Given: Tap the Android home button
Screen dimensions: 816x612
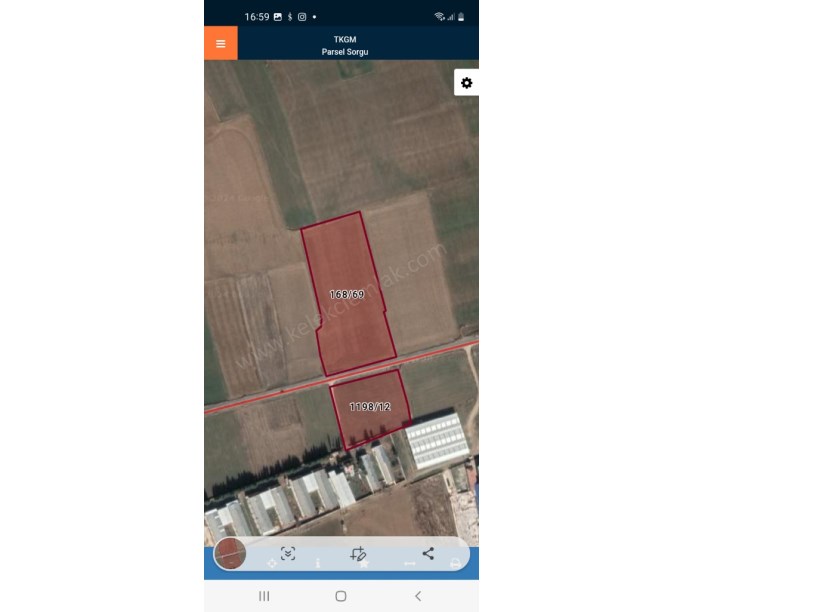Looking at the screenshot, I should click(341, 596).
